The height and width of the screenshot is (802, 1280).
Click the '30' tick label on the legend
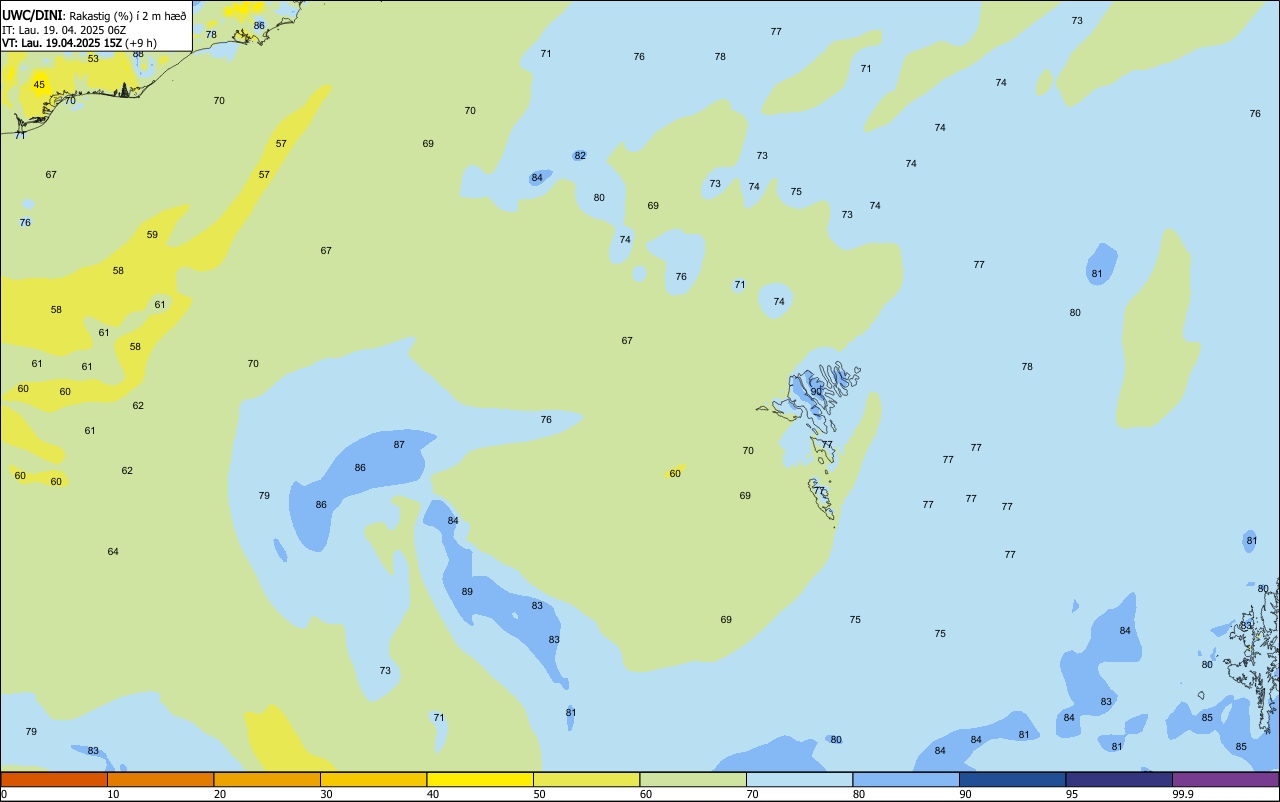[326, 794]
